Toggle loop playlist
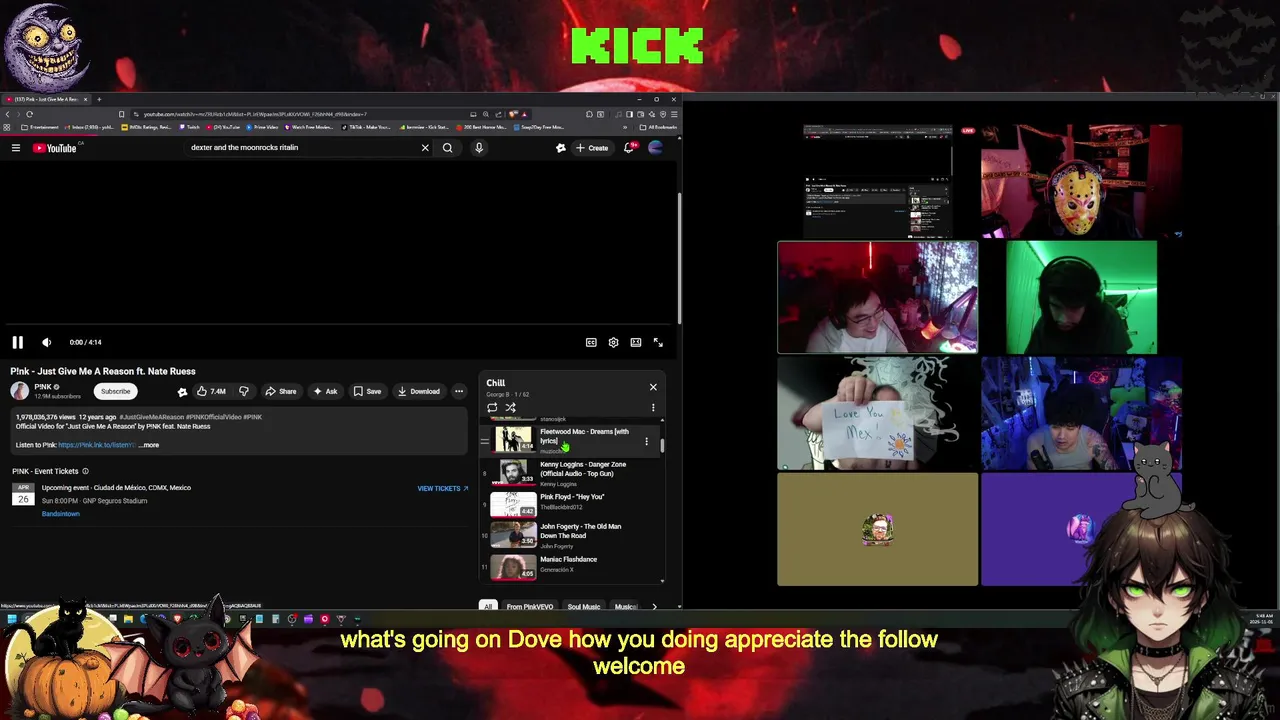 coord(492,407)
